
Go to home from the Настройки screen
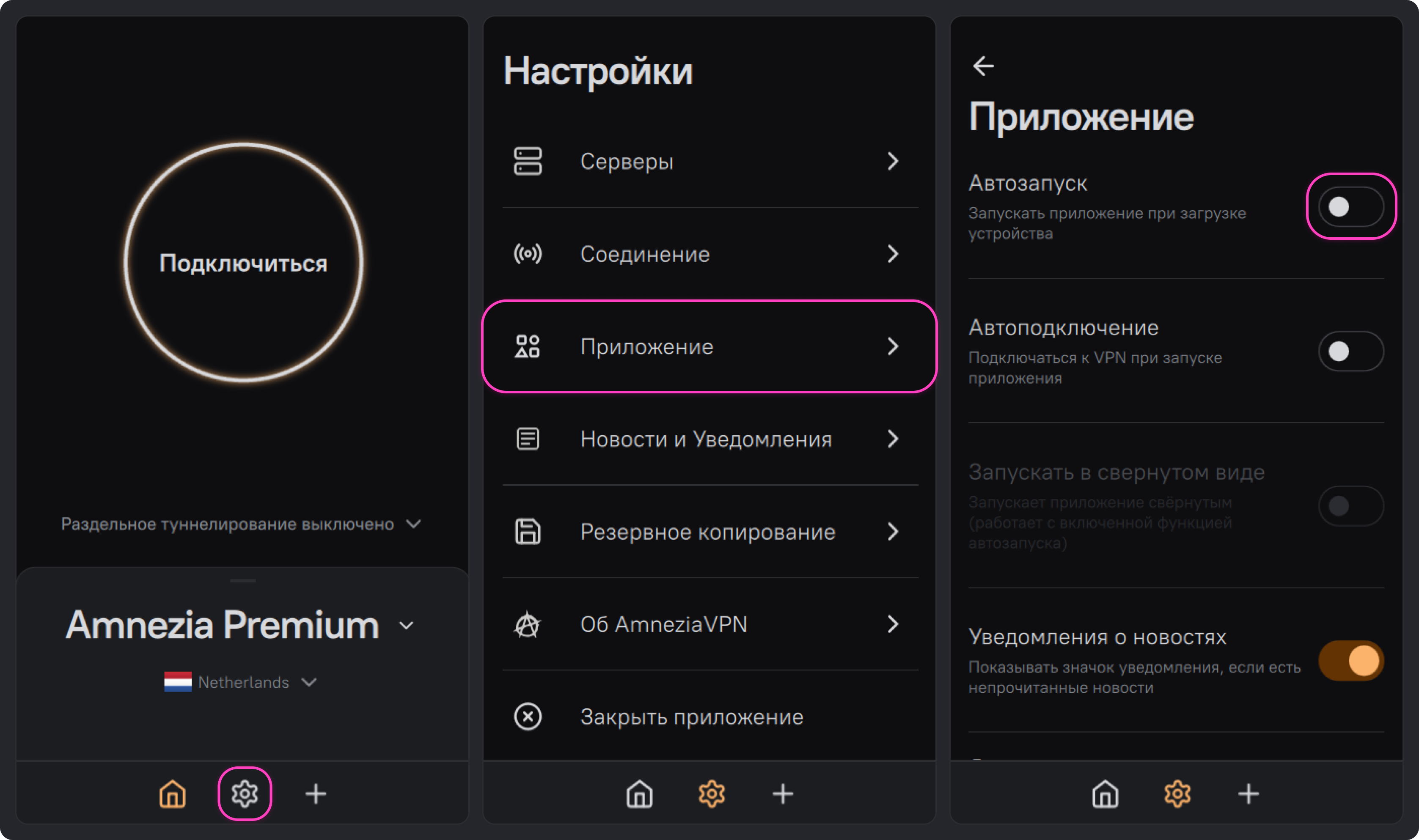pyautogui.click(x=640, y=793)
